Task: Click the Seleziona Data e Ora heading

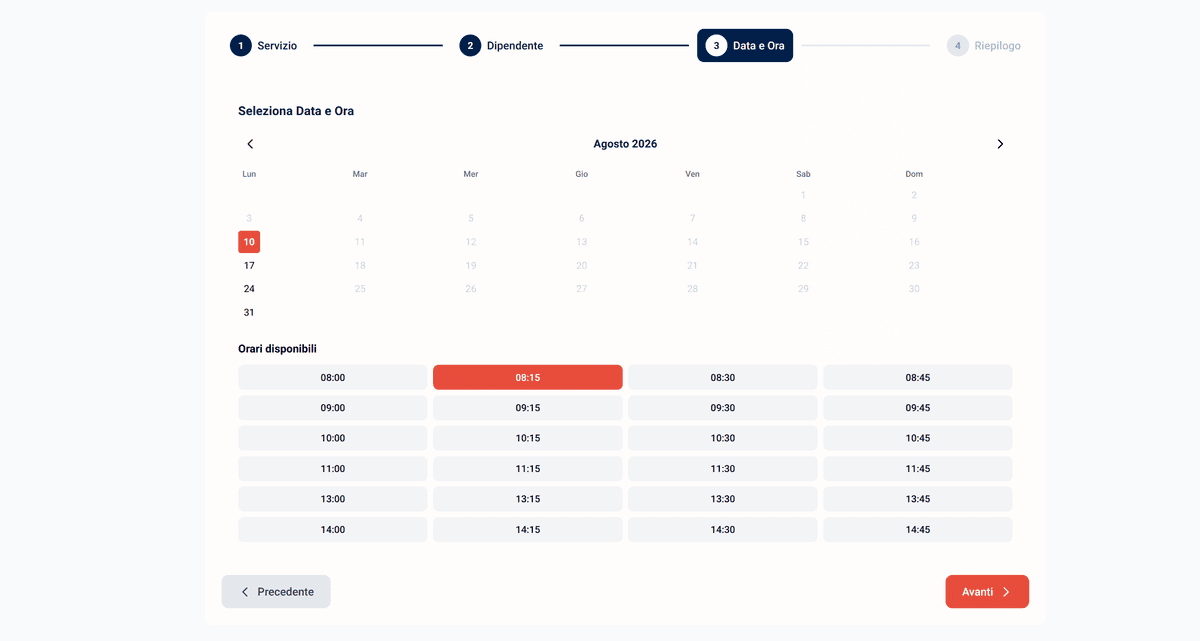Action: point(296,111)
